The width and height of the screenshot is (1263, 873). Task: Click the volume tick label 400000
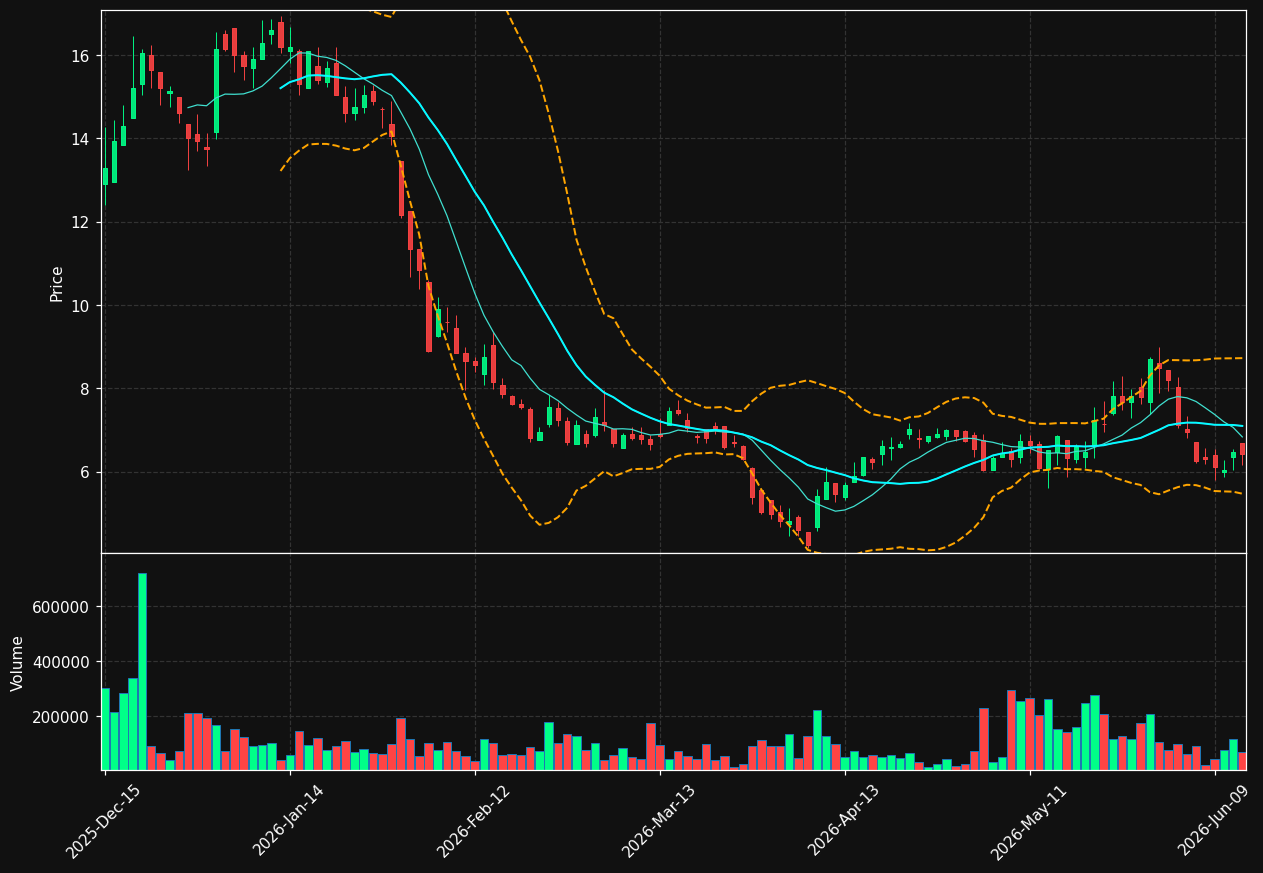[62, 662]
